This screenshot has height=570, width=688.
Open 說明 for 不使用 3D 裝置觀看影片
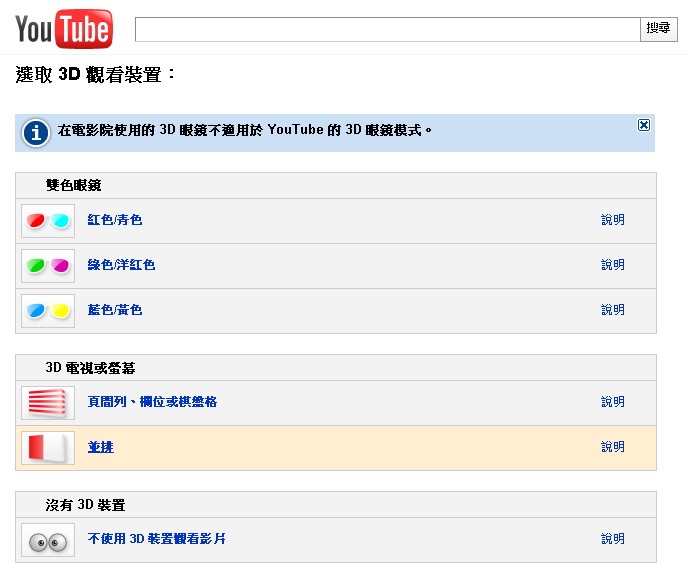tap(613, 538)
